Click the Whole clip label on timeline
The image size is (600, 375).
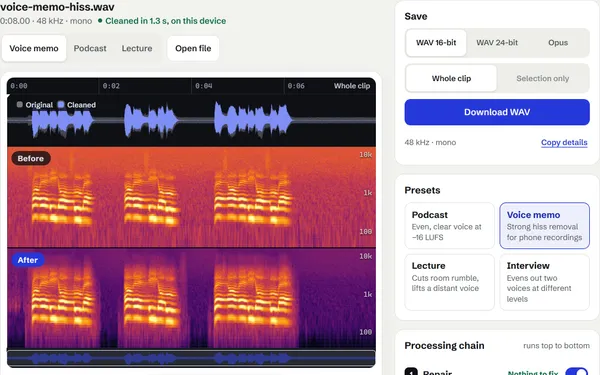pyautogui.click(x=352, y=86)
